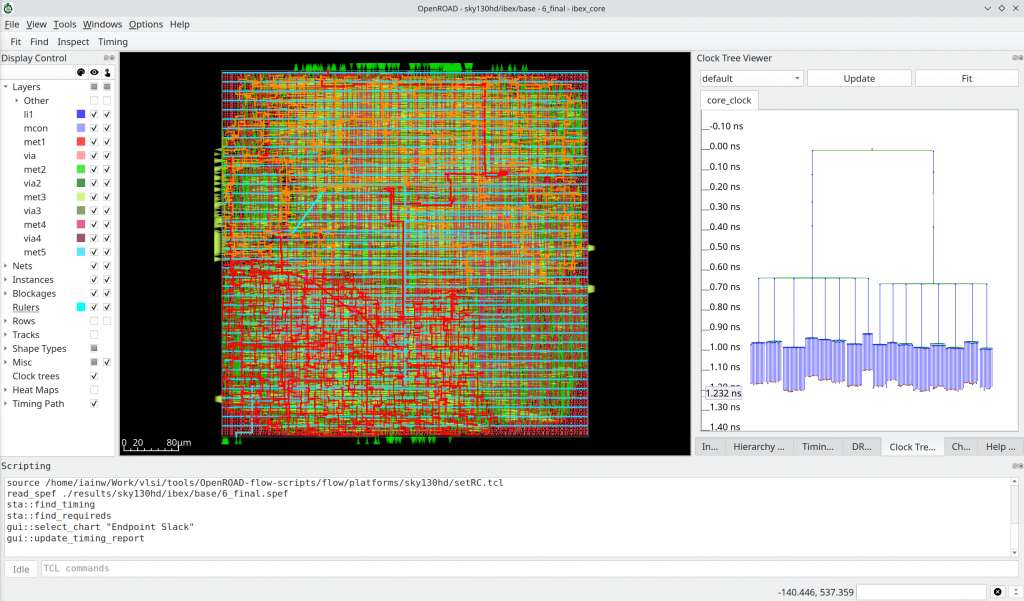Click Fit in the Clock Tree Viewer
Viewport: 1024px width, 601px height.
966,77
